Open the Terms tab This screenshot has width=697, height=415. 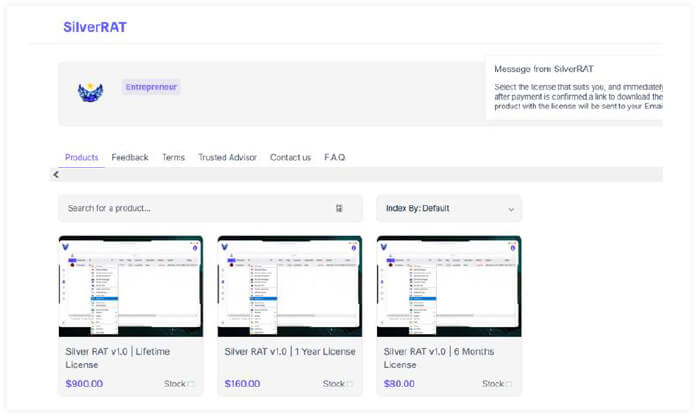point(173,157)
